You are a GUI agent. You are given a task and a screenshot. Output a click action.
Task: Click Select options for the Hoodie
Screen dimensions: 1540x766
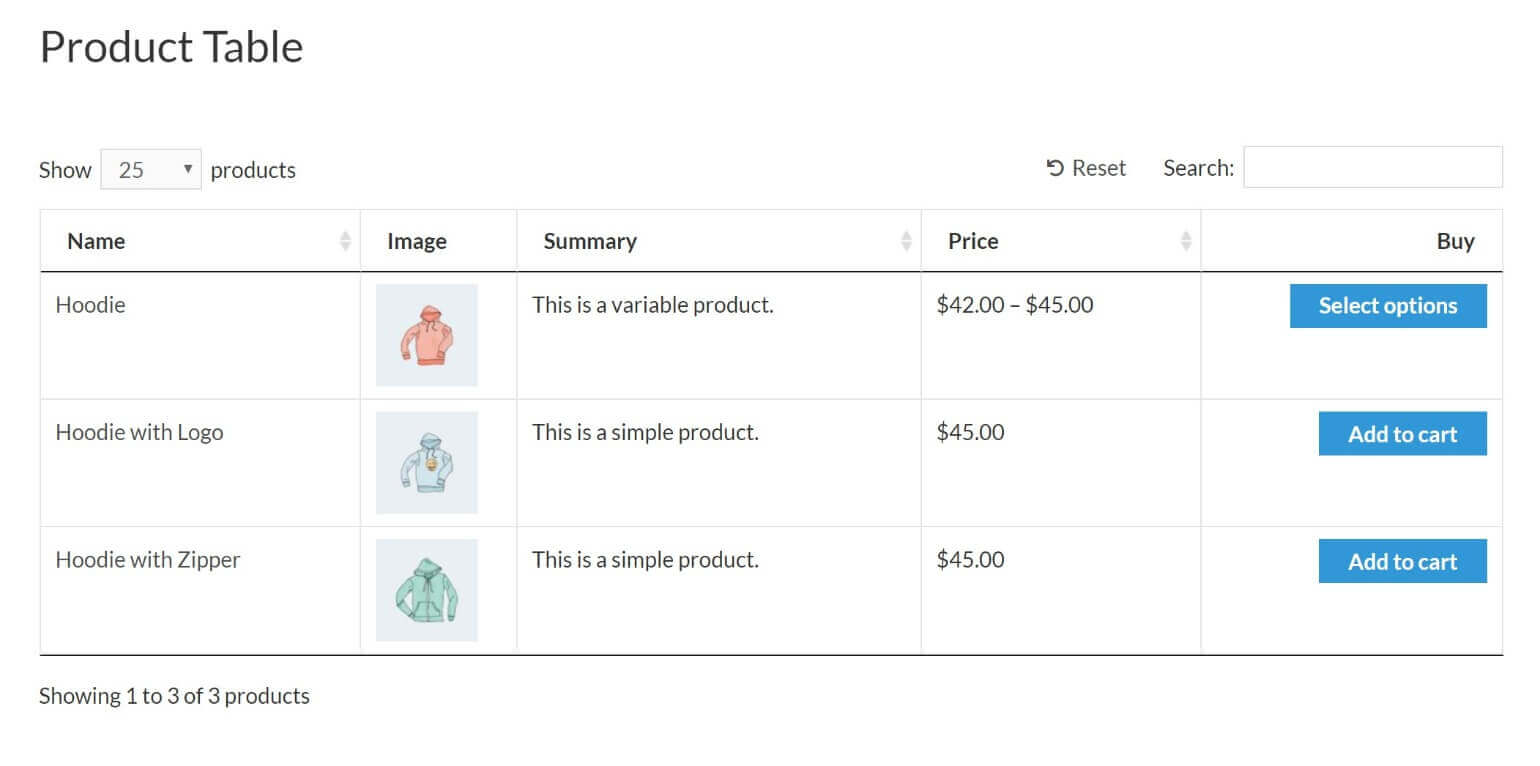tap(1388, 305)
